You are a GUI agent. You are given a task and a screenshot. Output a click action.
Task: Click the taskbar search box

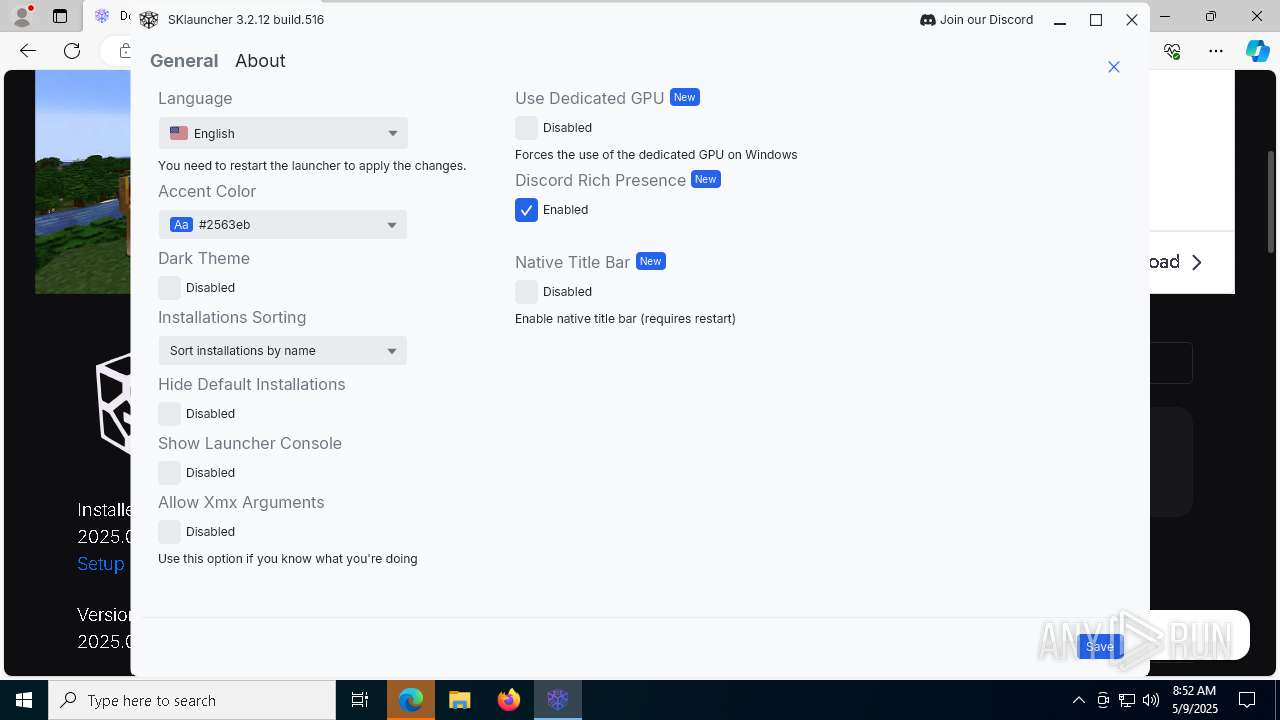[x=192, y=700]
